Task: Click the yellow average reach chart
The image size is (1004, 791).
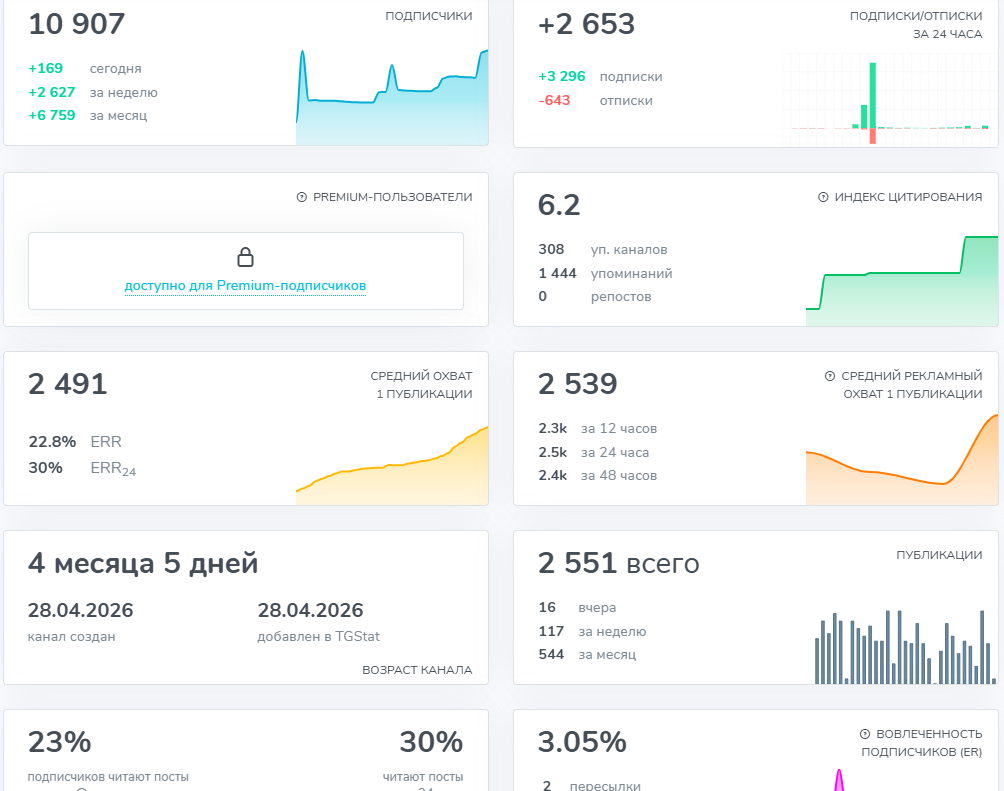Action: [392, 465]
